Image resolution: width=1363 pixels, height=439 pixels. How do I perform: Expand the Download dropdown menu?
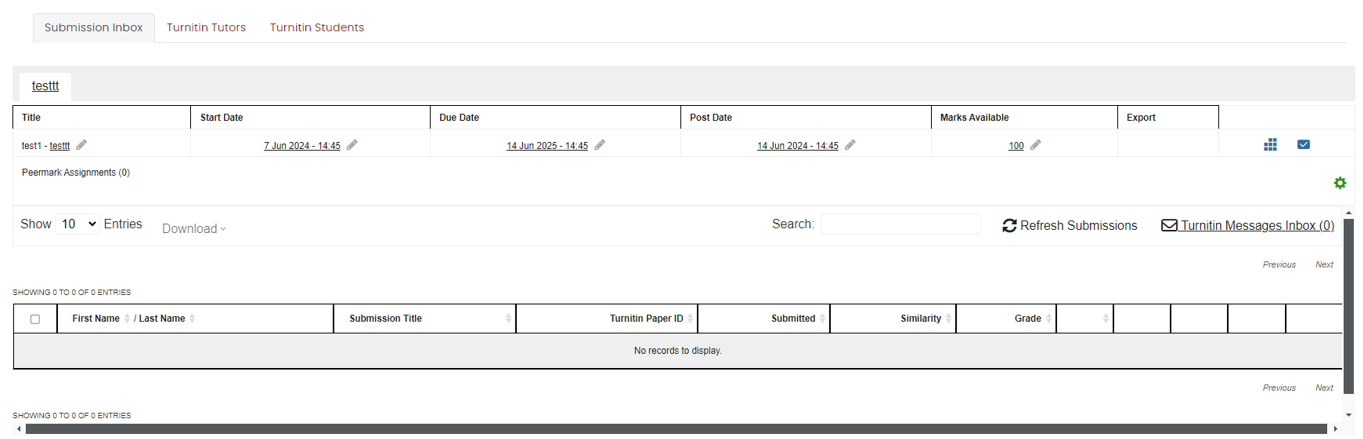point(194,229)
